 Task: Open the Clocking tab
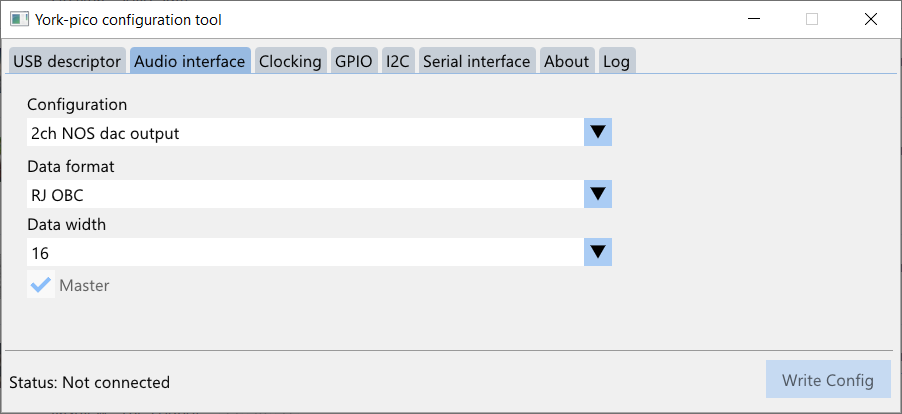click(291, 61)
